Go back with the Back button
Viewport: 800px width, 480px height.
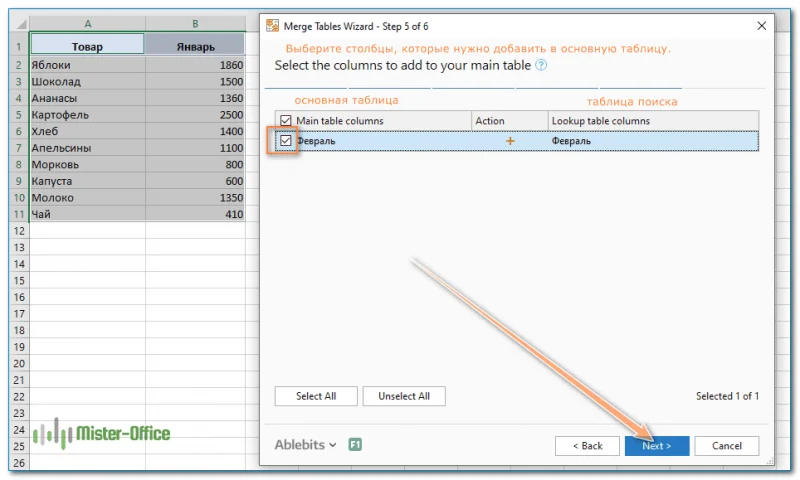tap(587, 445)
